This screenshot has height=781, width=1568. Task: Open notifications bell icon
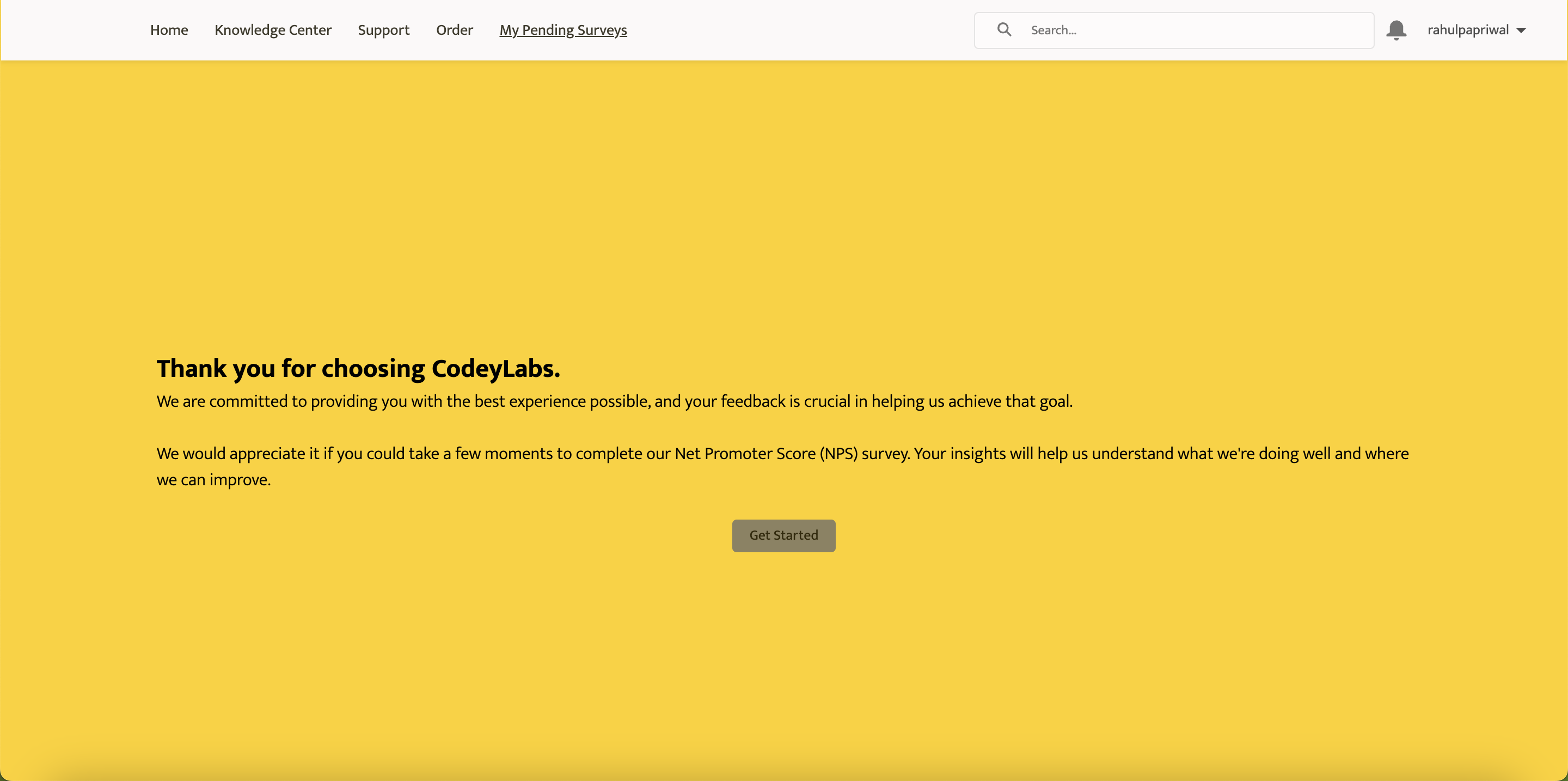pos(1396,30)
